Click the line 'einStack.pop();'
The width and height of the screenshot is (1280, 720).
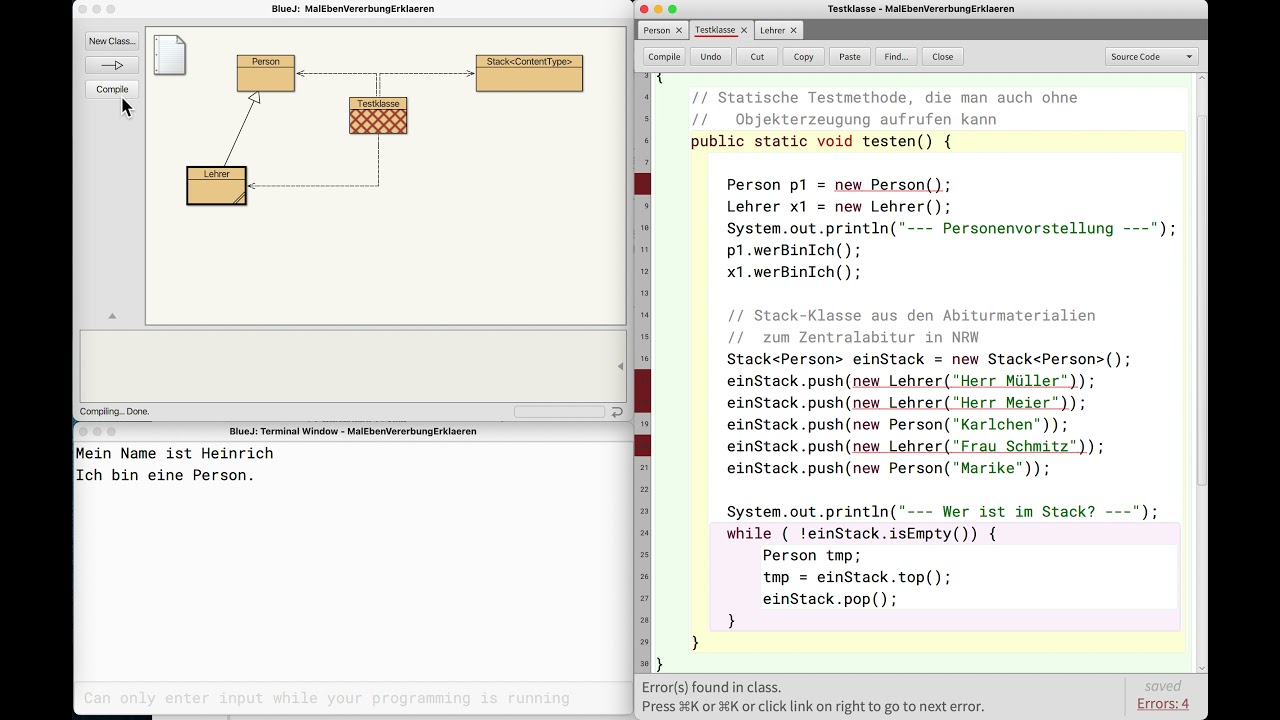click(830, 599)
